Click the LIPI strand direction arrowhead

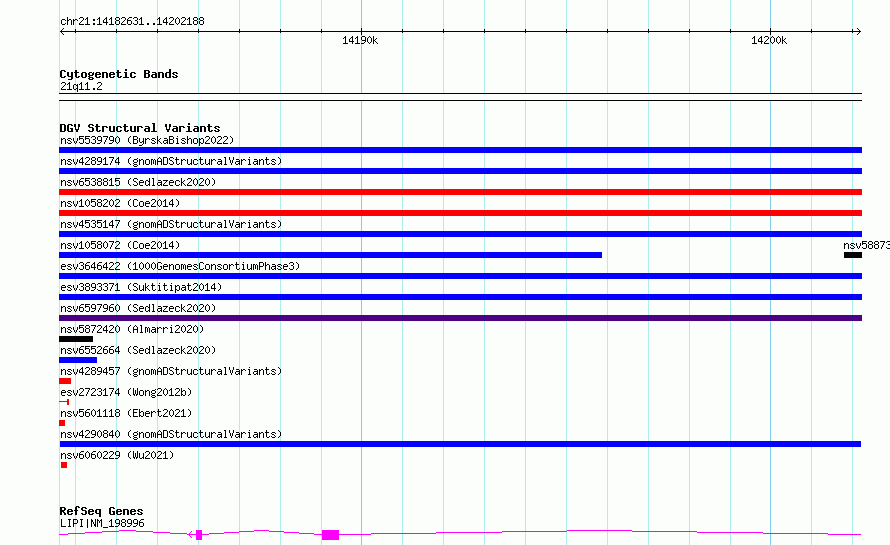point(191,535)
